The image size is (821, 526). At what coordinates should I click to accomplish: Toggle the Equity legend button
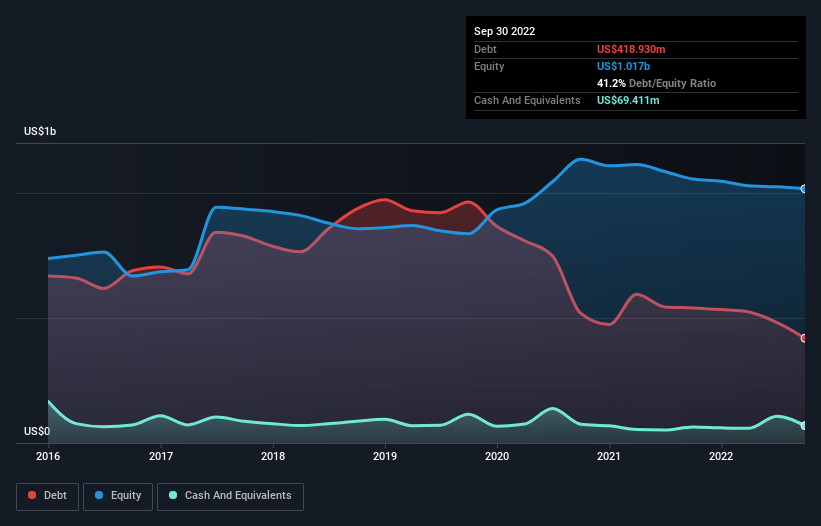tap(118, 496)
